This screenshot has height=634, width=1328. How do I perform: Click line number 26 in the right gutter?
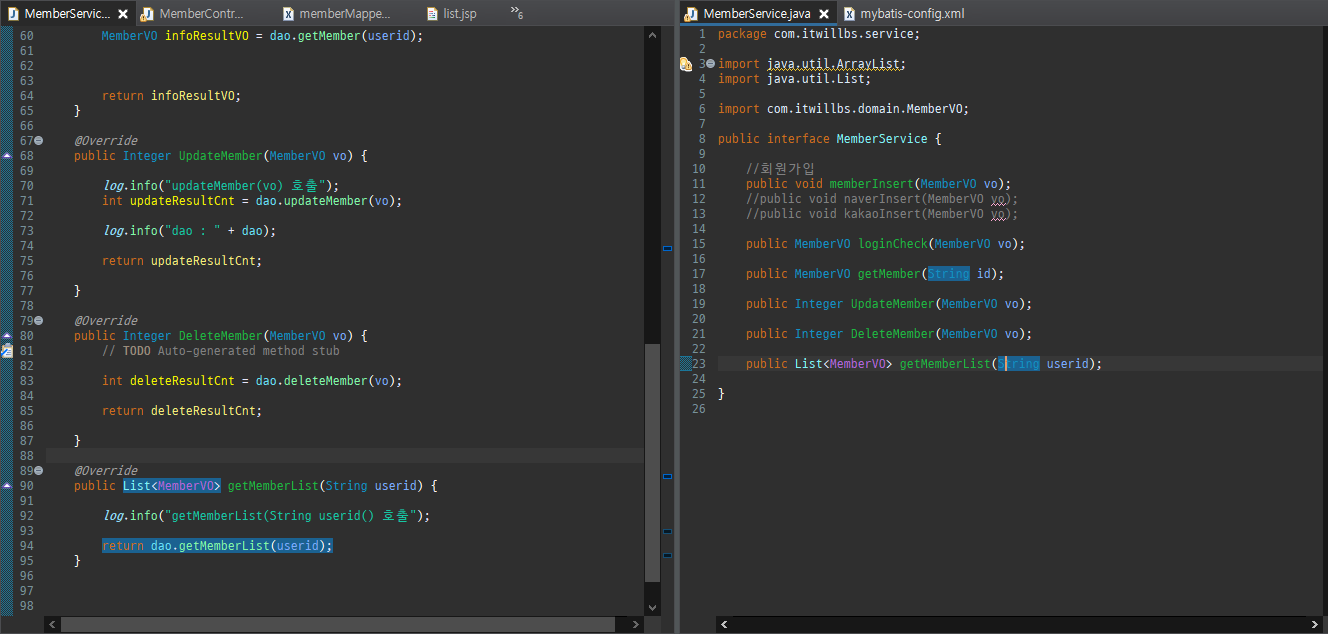click(698, 409)
